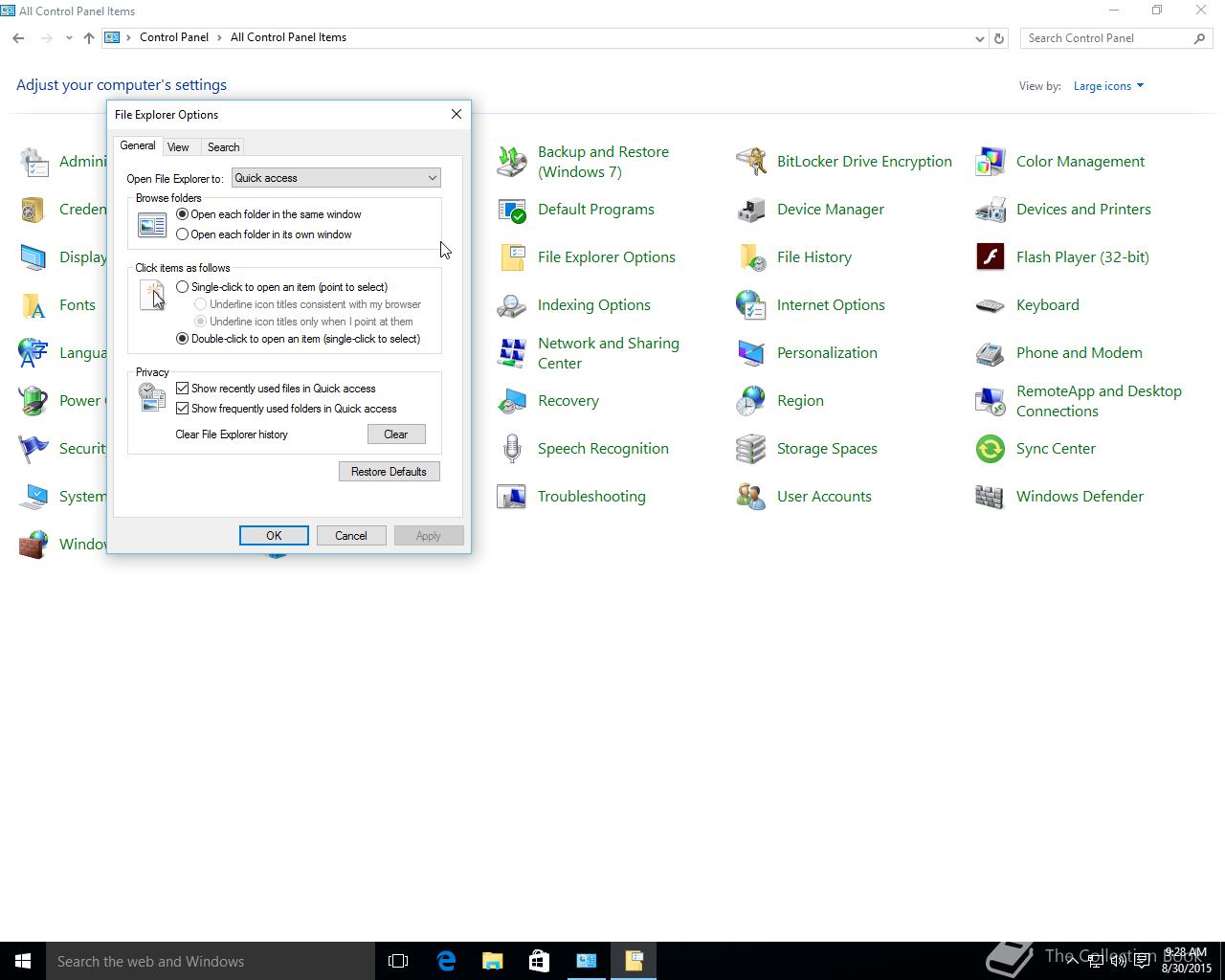Click the User Accounts icon

click(751, 497)
